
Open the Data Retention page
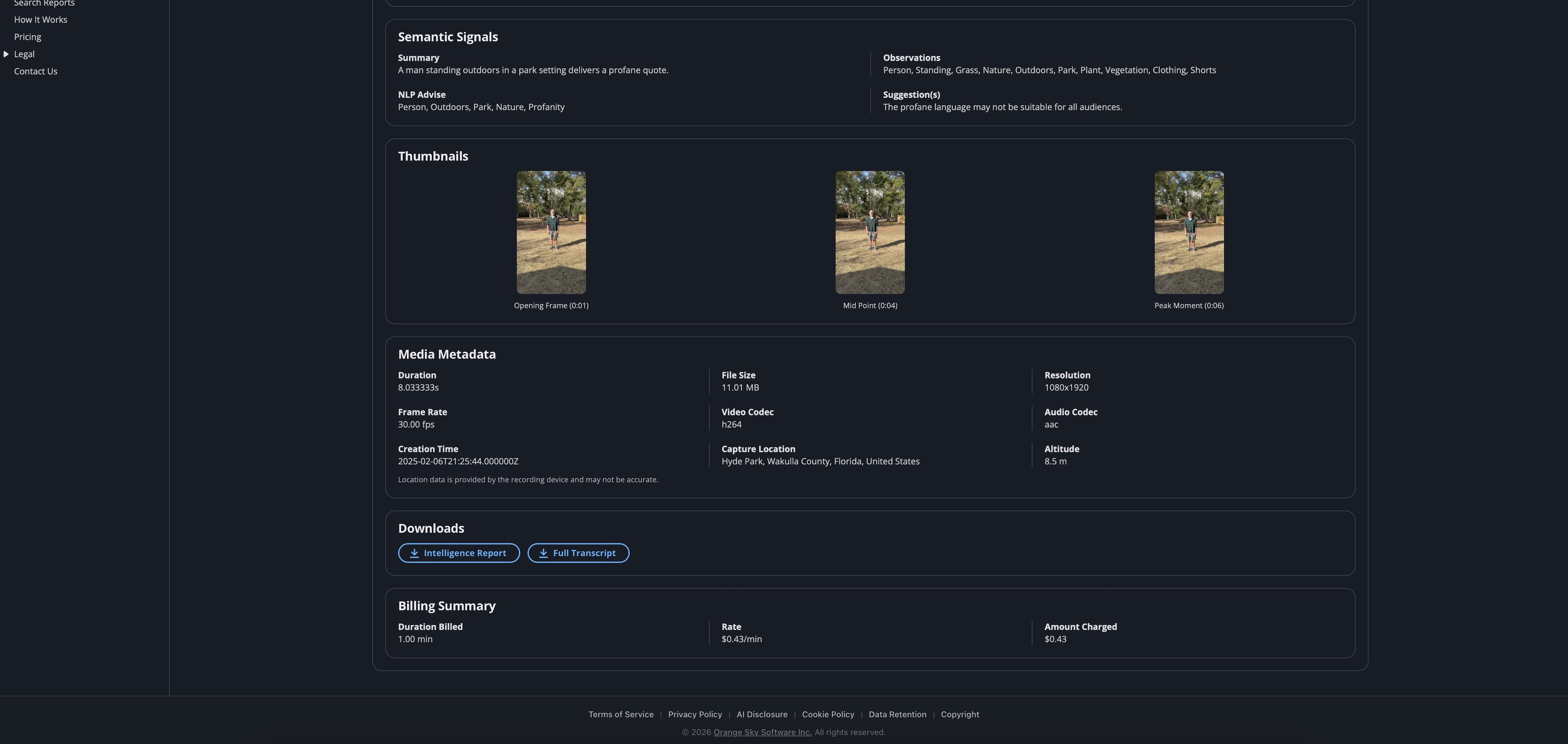[x=897, y=714]
